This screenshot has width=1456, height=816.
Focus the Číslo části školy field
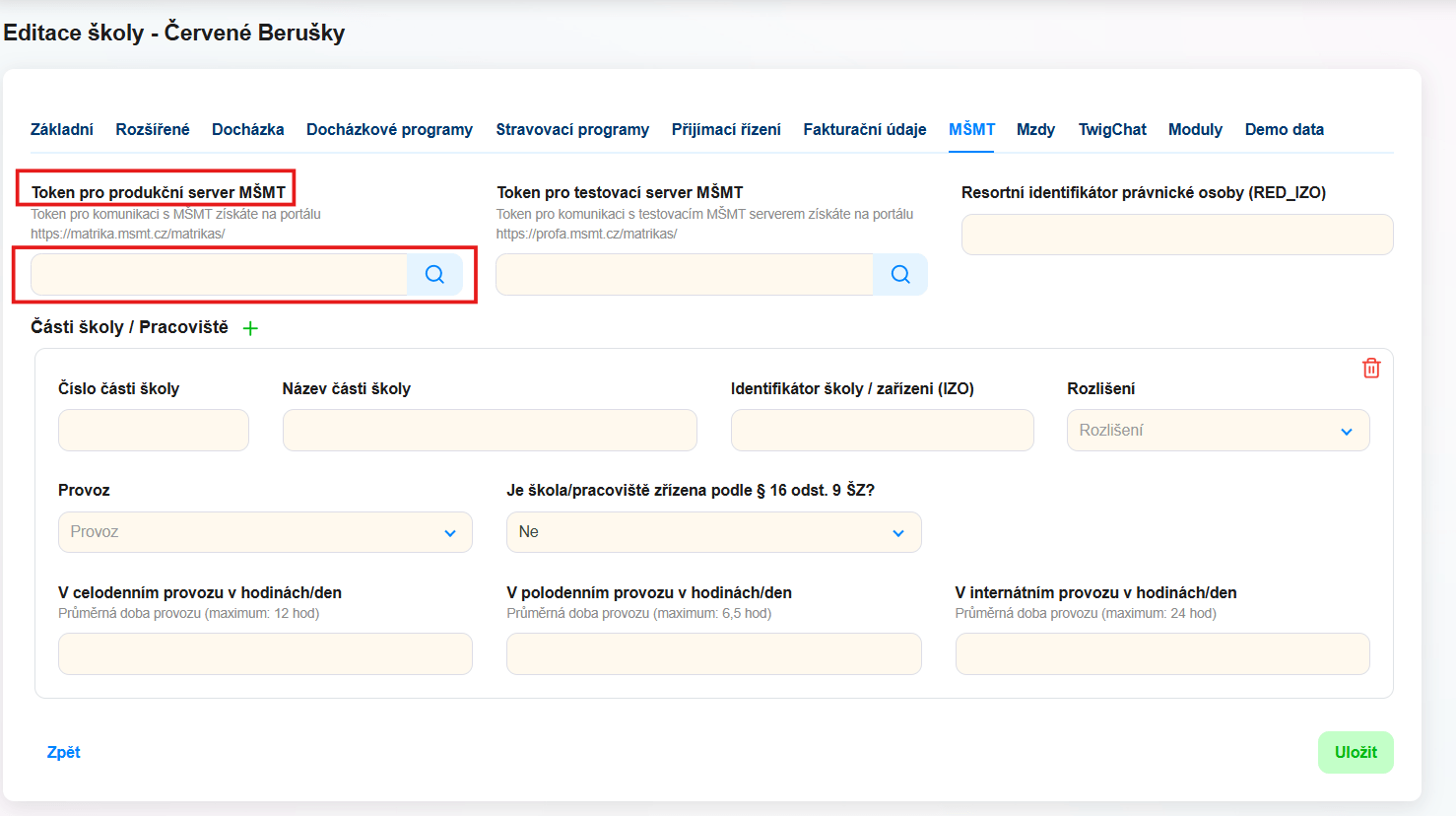click(x=153, y=431)
